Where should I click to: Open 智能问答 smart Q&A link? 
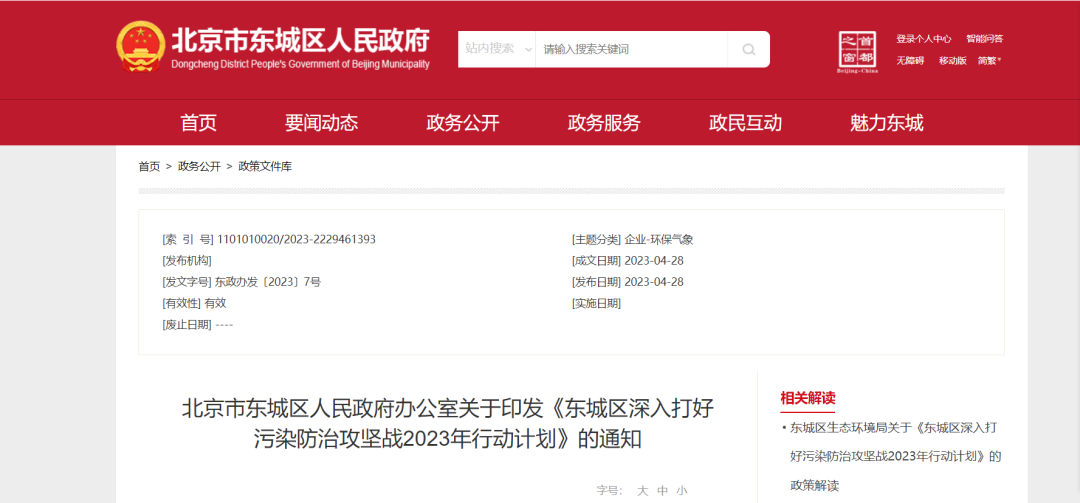click(x=984, y=39)
